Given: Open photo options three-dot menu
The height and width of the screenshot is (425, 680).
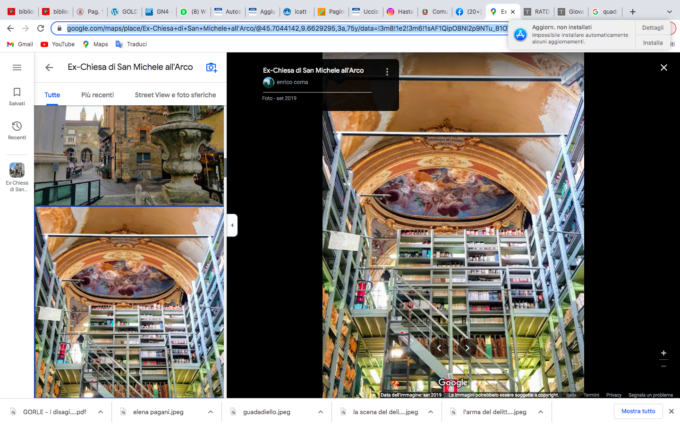Looking at the screenshot, I should point(387,72).
